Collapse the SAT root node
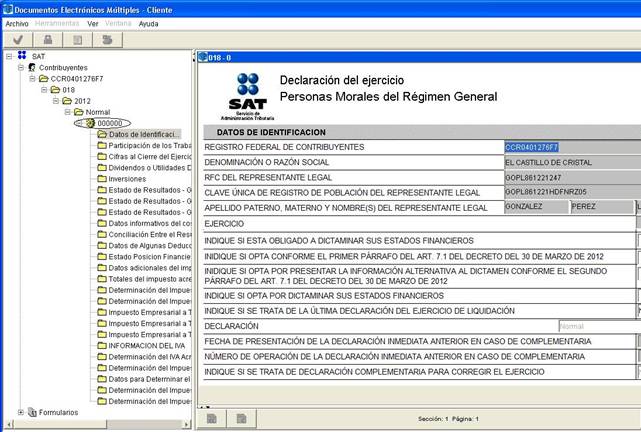641x432 pixels. click(x=9, y=56)
